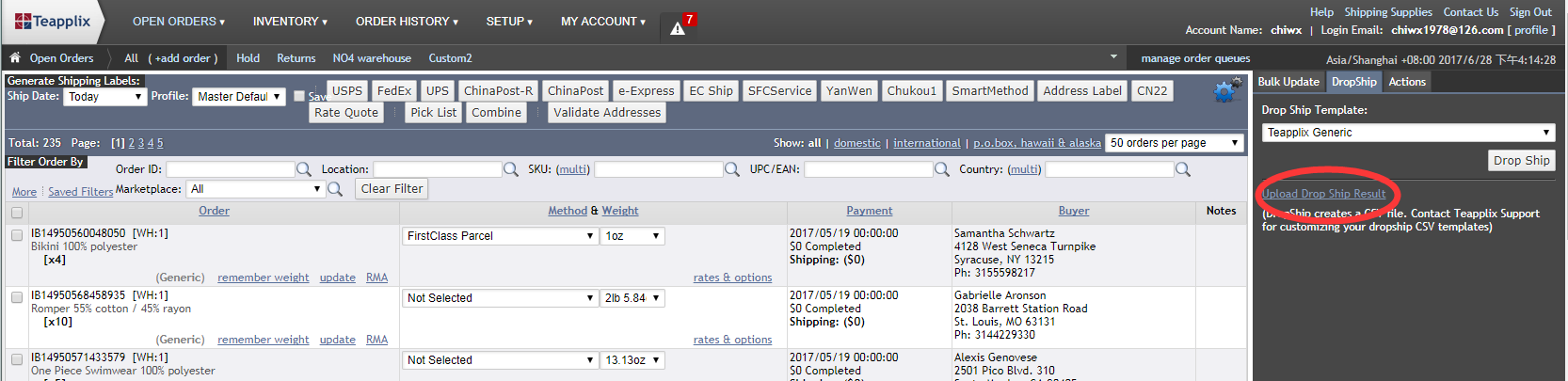
Task: Click the Validate Addresses button
Action: [607, 113]
